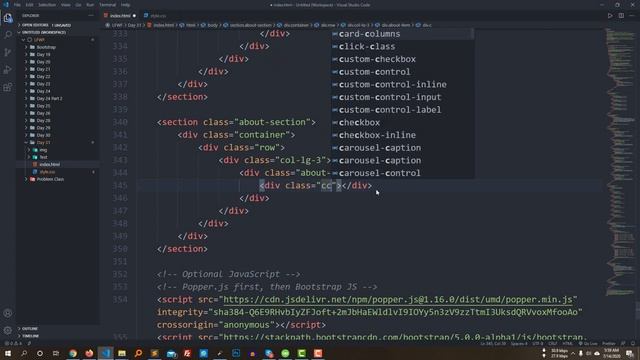Choose checkbox-inline suggestion
The width and height of the screenshot is (640, 360).
pos(402,135)
